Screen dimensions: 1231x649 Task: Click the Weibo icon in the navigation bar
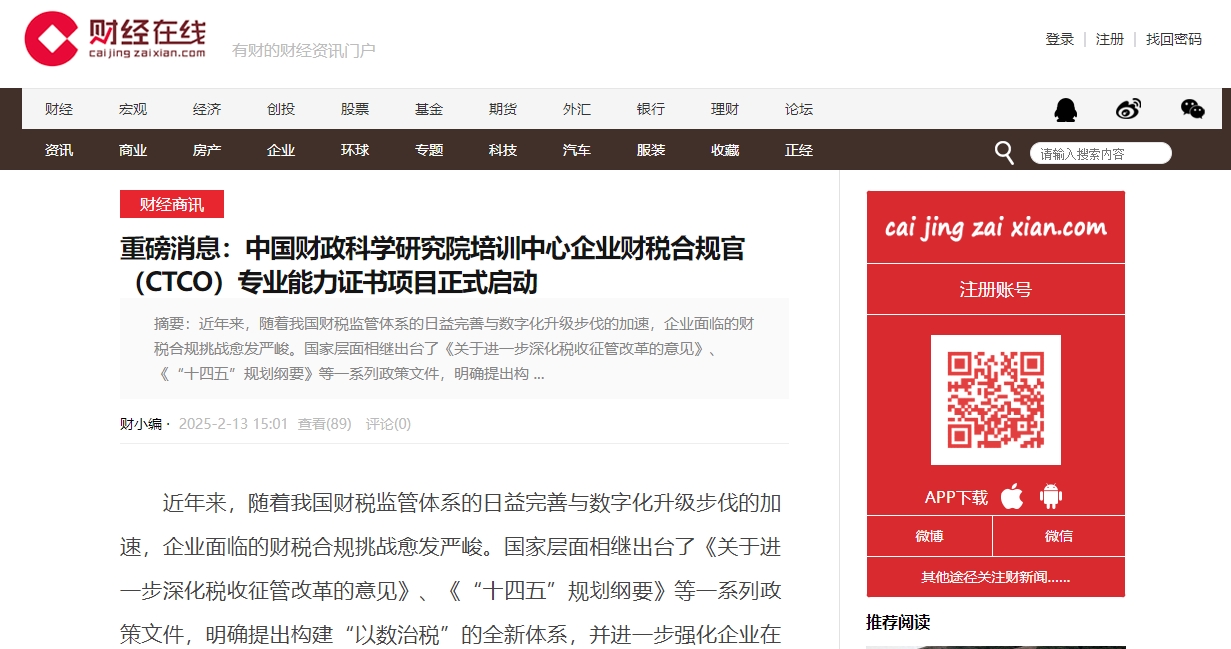(x=1129, y=109)
